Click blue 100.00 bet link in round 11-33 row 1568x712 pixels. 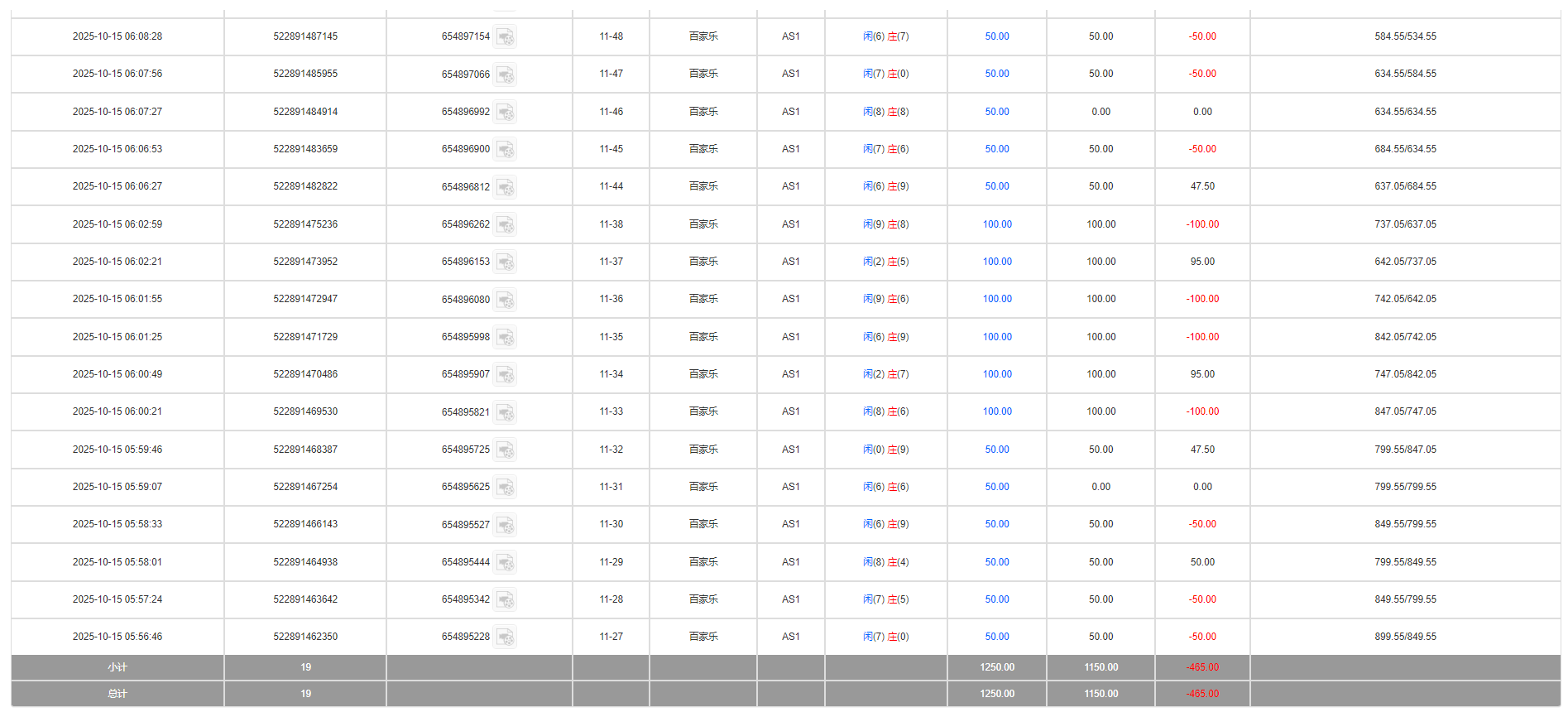point(996,411)
